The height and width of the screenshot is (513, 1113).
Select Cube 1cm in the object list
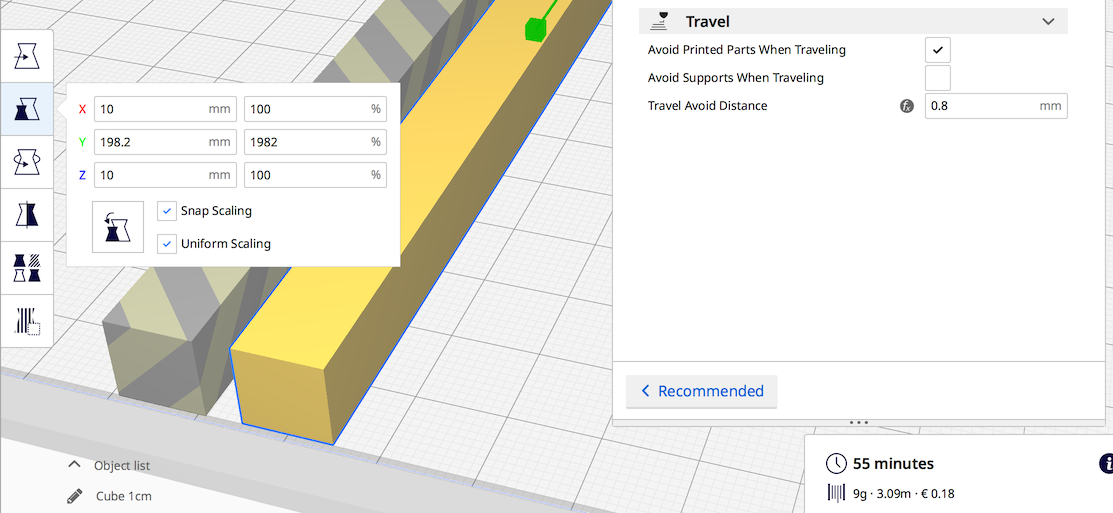(124, 496)
